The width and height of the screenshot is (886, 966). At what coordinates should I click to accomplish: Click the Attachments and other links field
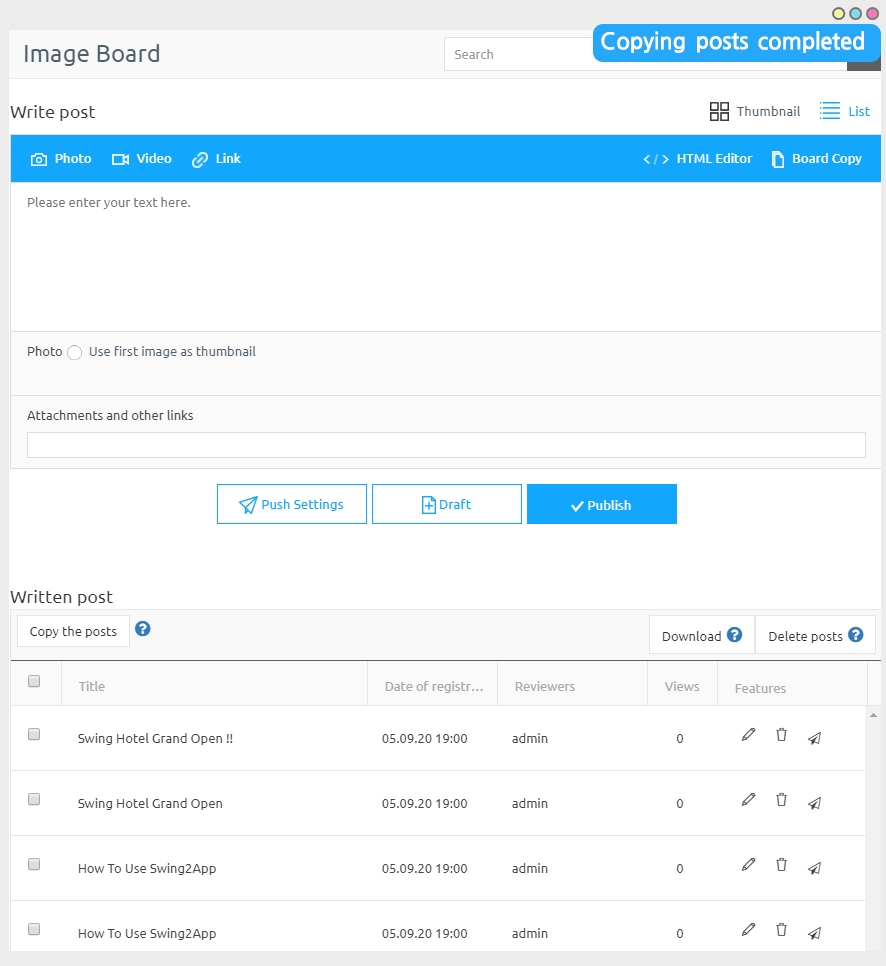point(446,445)
